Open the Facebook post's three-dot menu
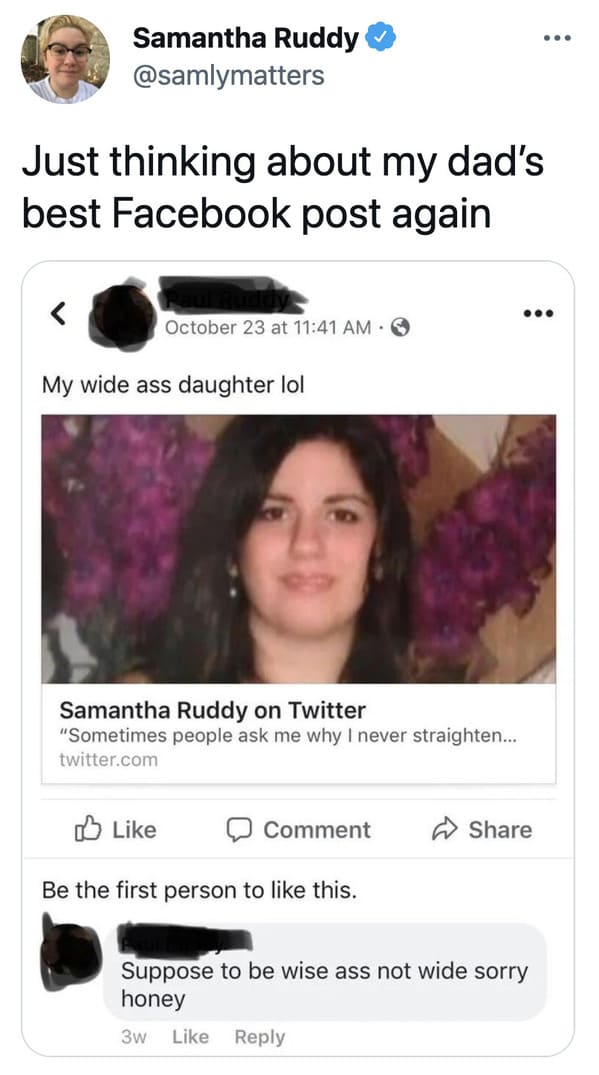 pyautogui.click(x=538, y=314)
